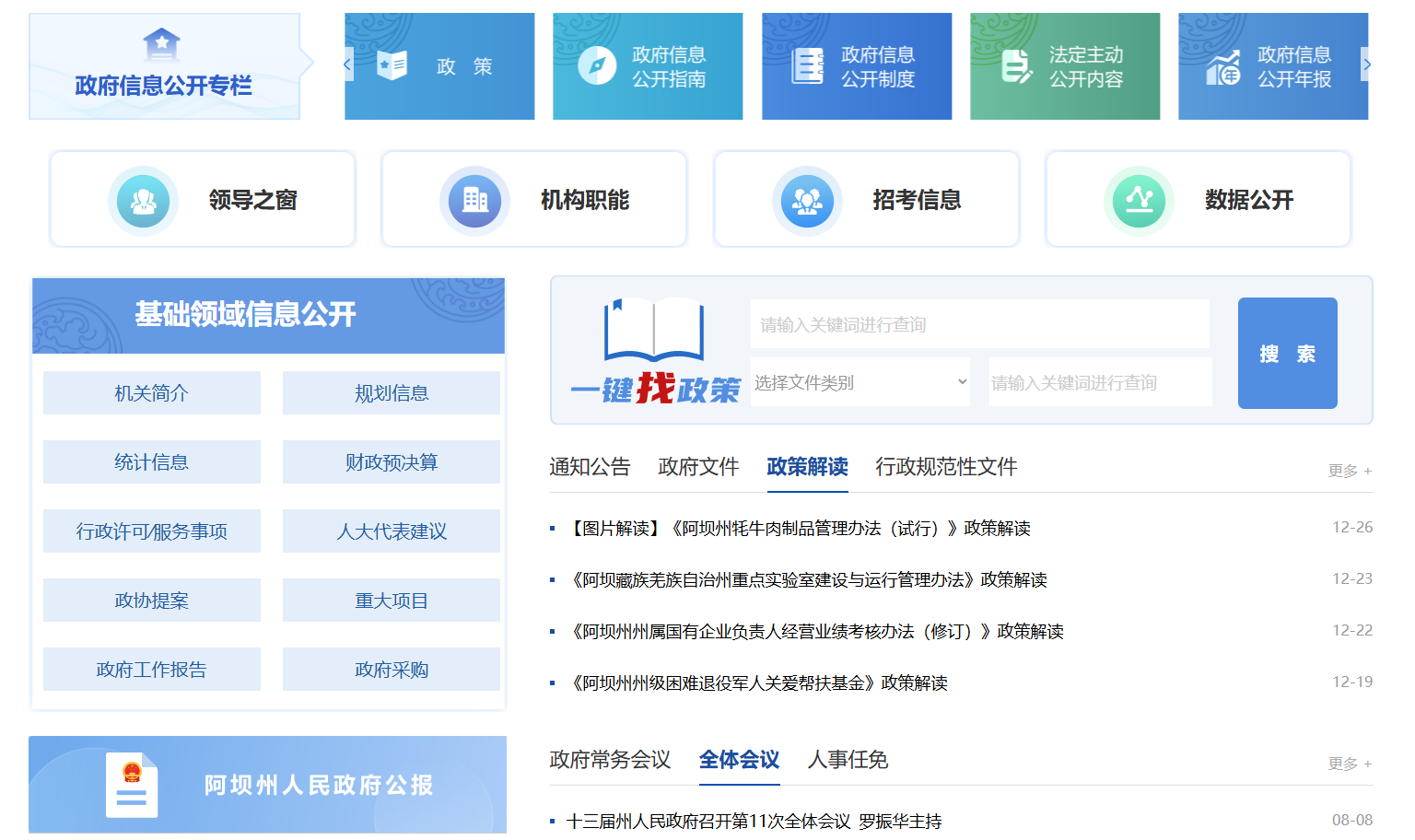Switch to the 通知公告 tab
Image resolution: width=1415 pixels, height=840 pixels.
coord(590,467)
